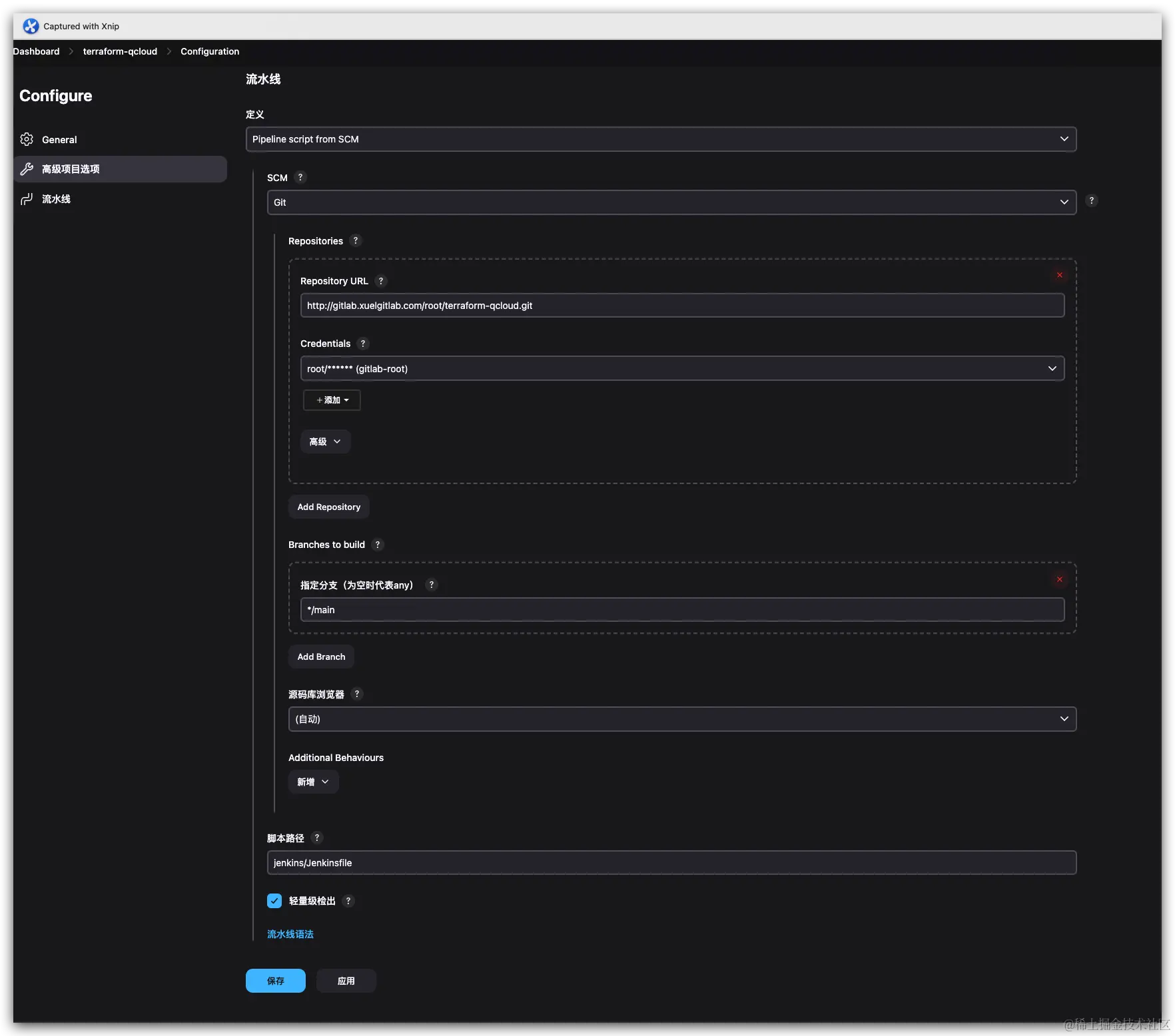1175x1036 pixels.
Task: Select 高级项目选项 in the sidebar
Action: point(120,169)
